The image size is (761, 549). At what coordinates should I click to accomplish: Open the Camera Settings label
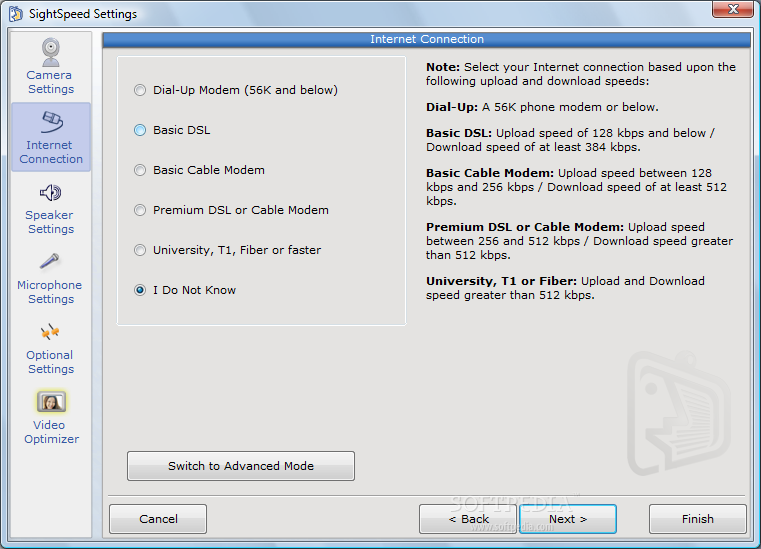(x=50, y=82)
